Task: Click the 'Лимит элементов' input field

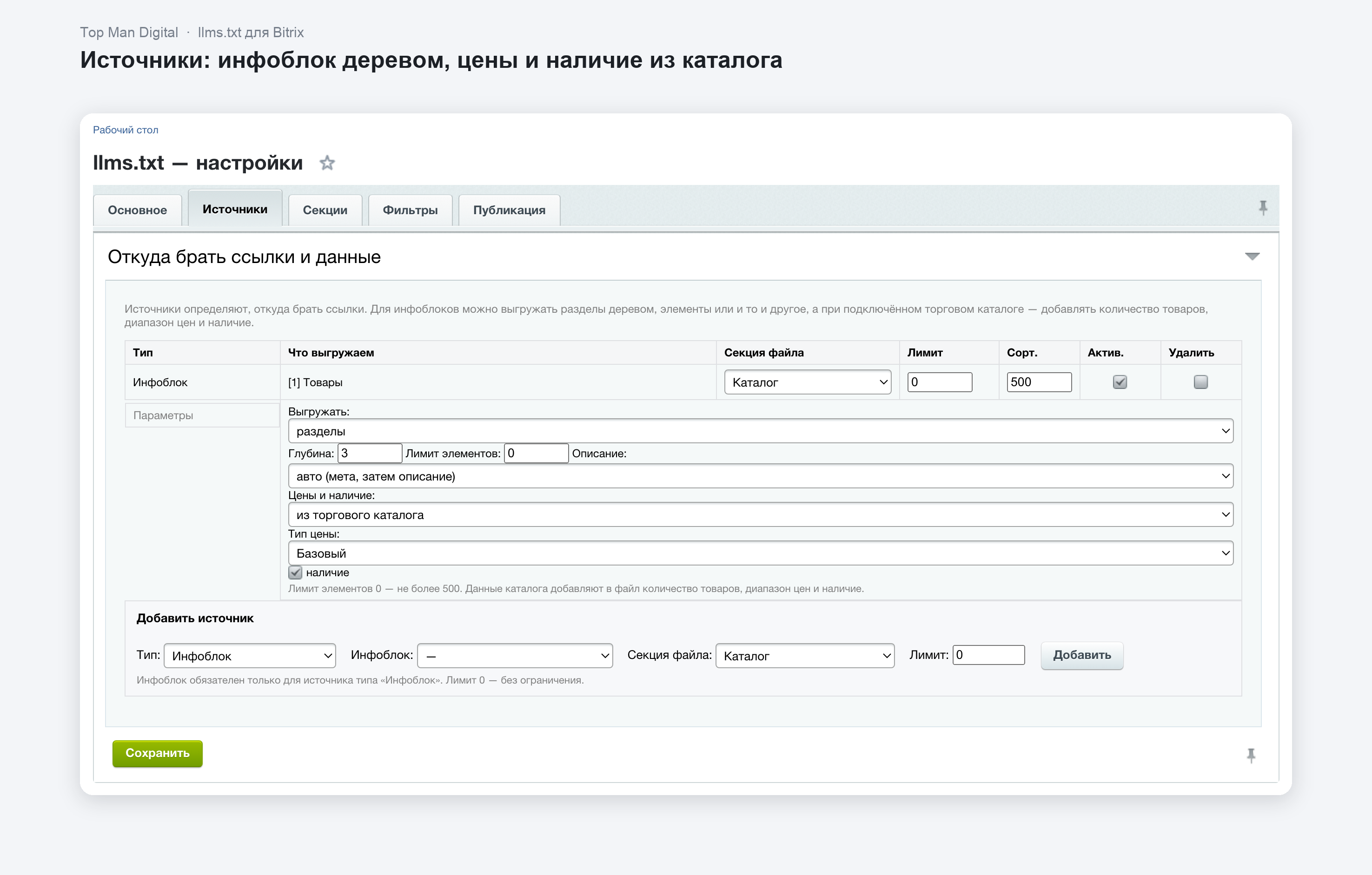Action: click(x=536, y=453)
